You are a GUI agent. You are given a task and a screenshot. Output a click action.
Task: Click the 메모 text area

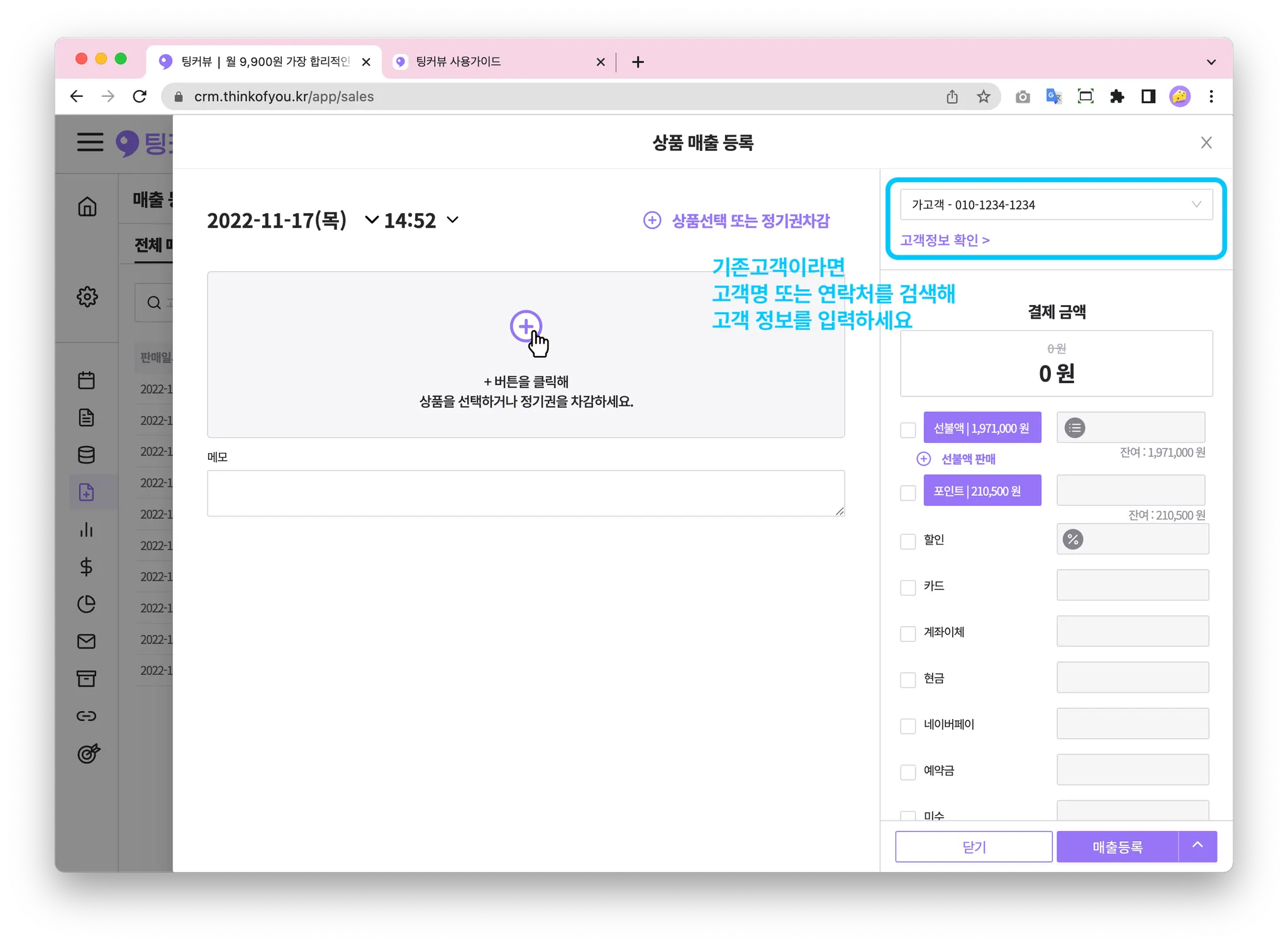pyautogui.click(x=525, y=493)
